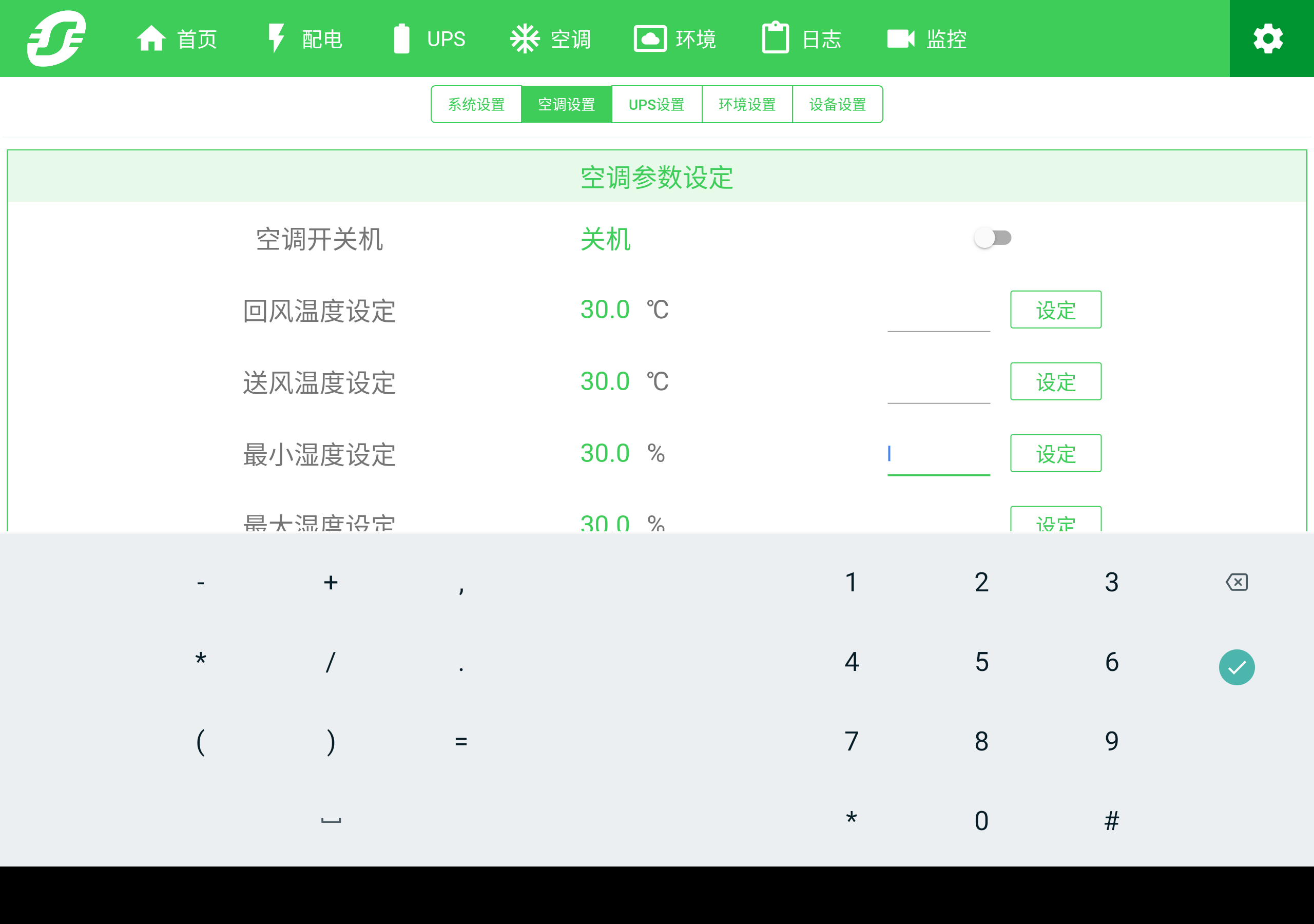This screenshot has width=1314, height=924.
Task: Open the UPS battery page
Action: point(403,38)
